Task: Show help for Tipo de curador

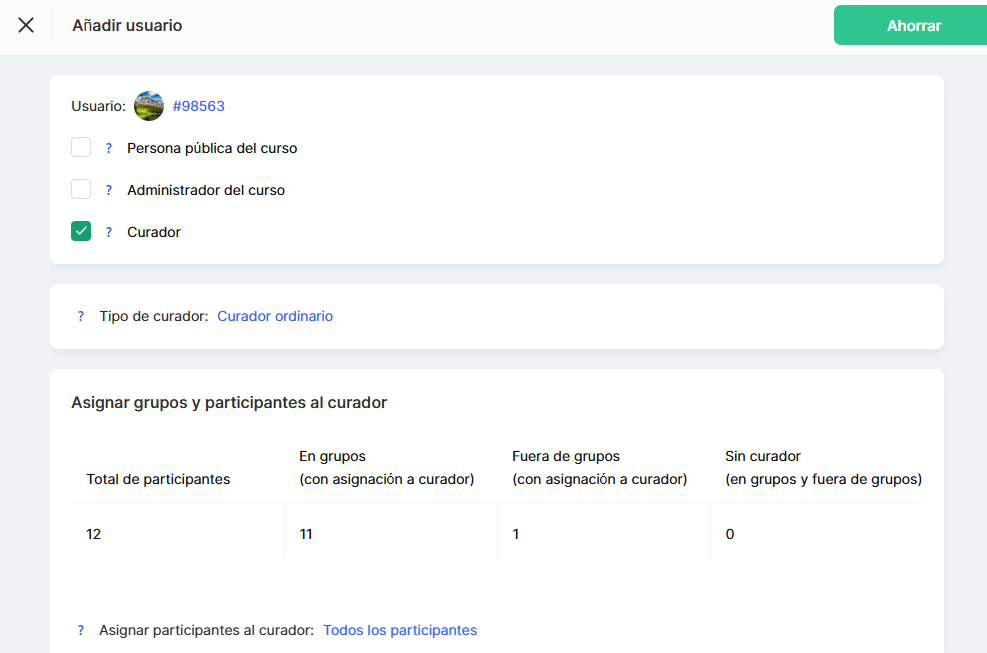Action: (x=81, y=316)
